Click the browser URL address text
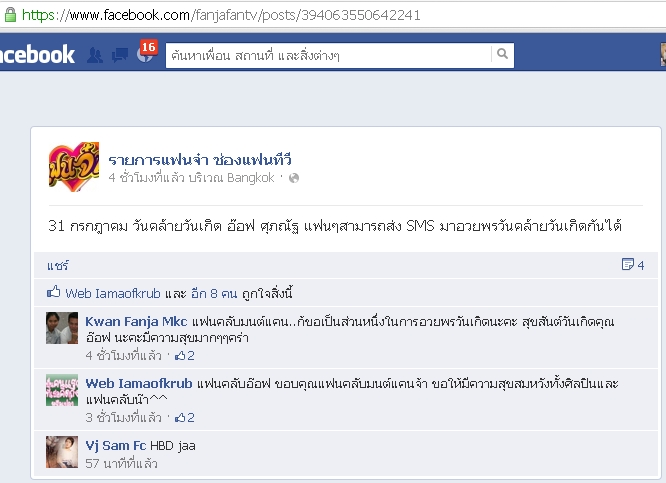 click(221, 15)
